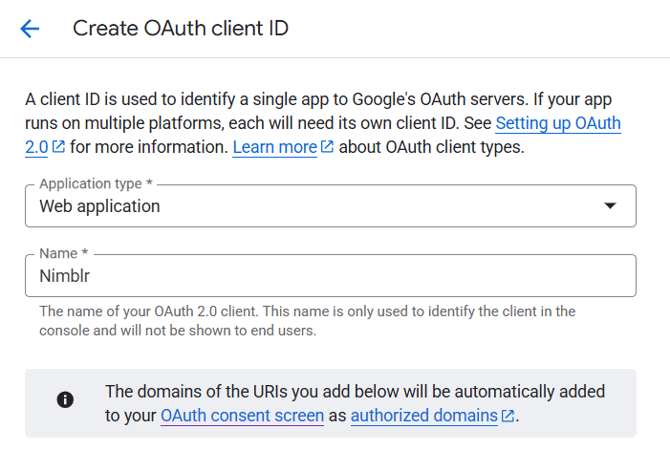The image size is (670, 472).
Task: Visit the "authorized domains" link
Action: [x=423, y=415]
